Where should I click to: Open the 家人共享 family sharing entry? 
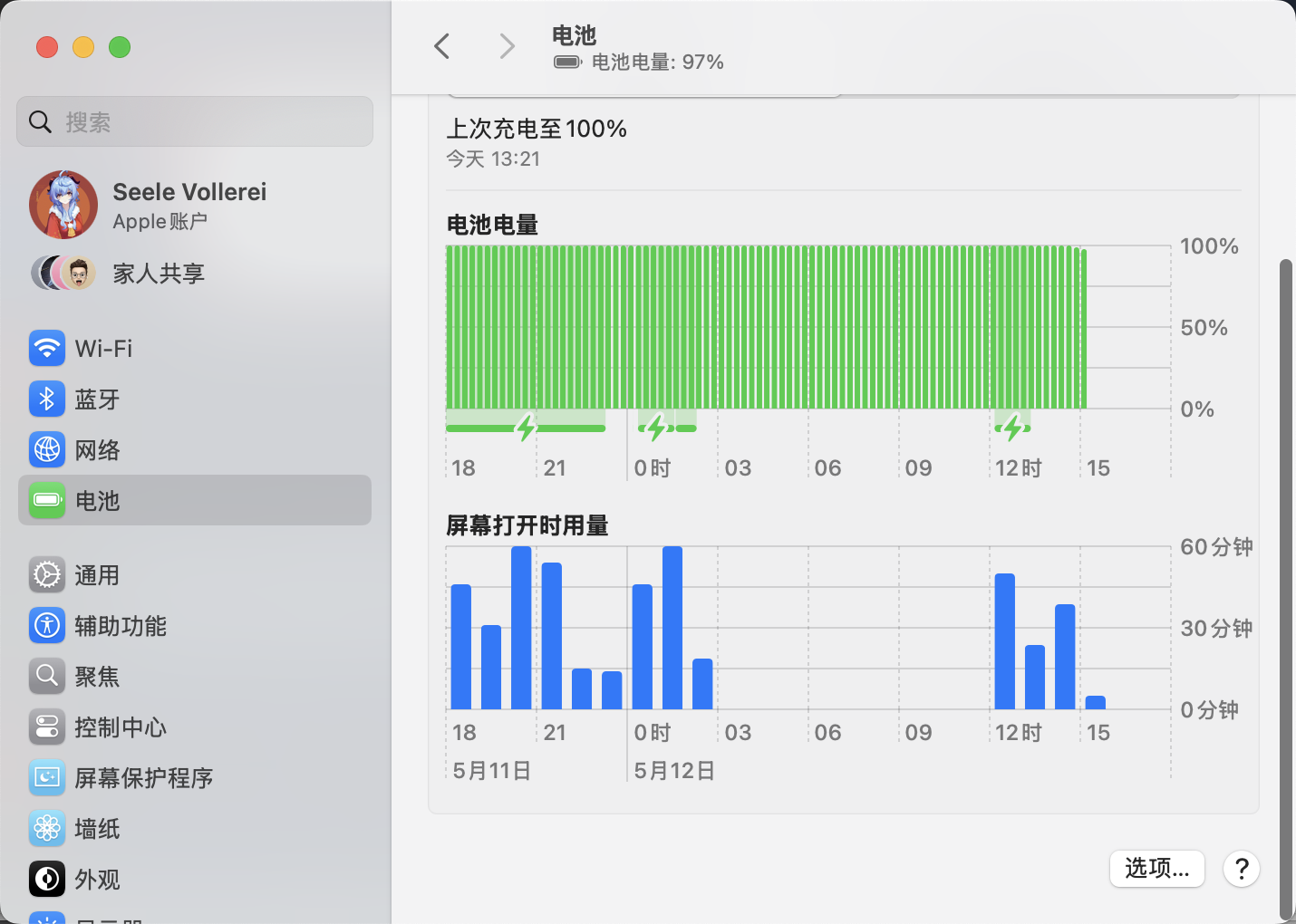[x=159, y=273]
